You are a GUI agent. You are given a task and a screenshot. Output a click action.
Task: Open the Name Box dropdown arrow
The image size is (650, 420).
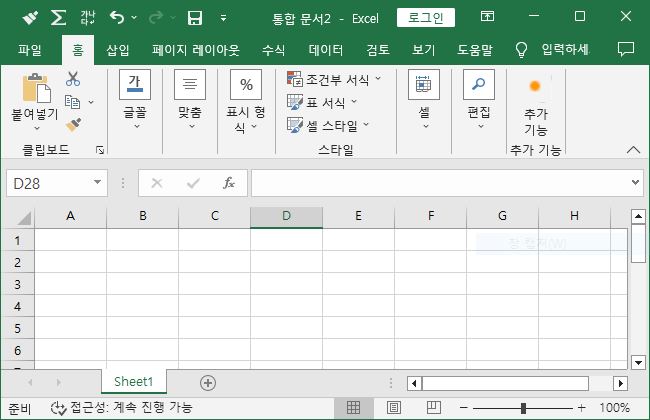97,182
